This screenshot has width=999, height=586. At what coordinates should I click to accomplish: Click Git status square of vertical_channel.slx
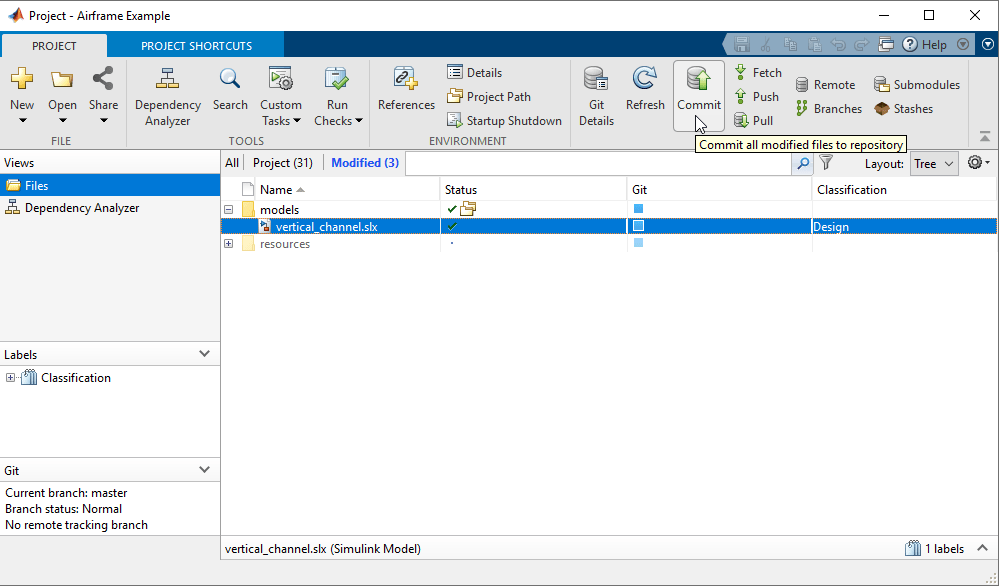click(x=638, y=226)
